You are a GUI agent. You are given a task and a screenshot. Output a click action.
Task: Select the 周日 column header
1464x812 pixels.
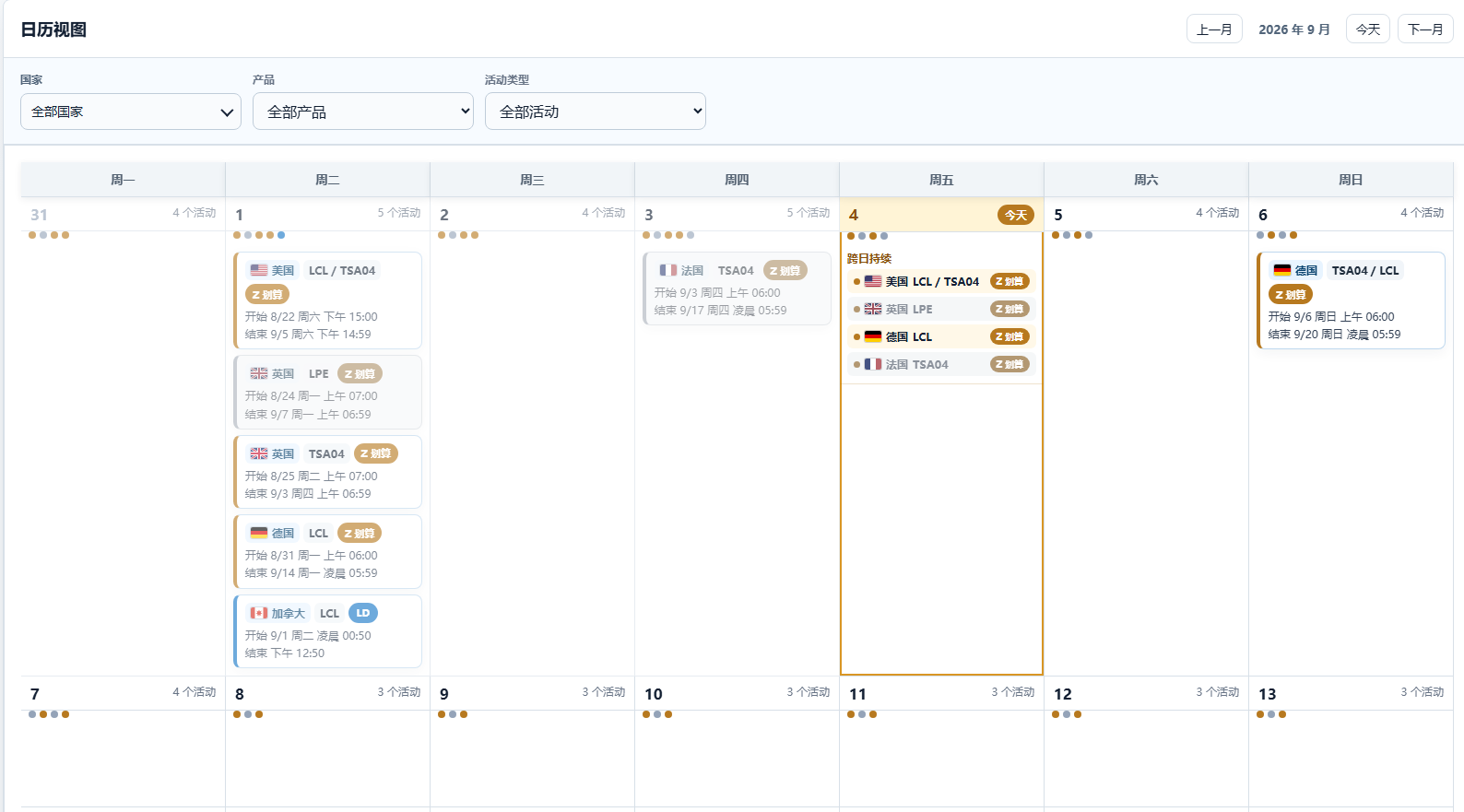coord(1351,180)
